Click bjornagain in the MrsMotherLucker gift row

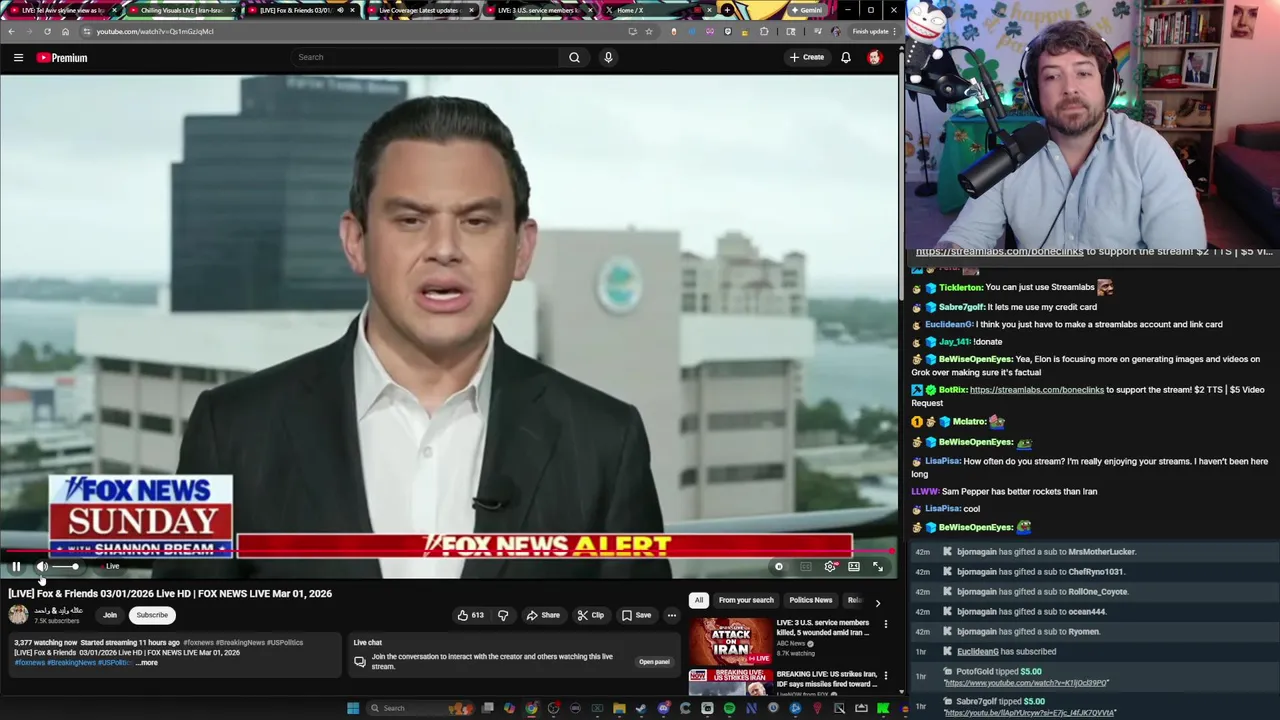(977, 552)
